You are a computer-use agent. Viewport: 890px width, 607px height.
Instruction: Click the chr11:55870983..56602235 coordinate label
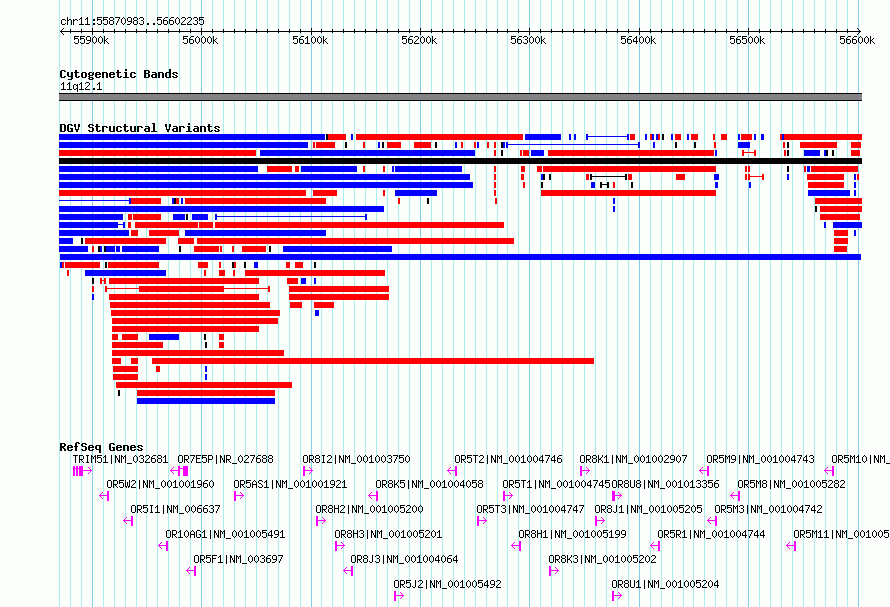tap(132, 21)
